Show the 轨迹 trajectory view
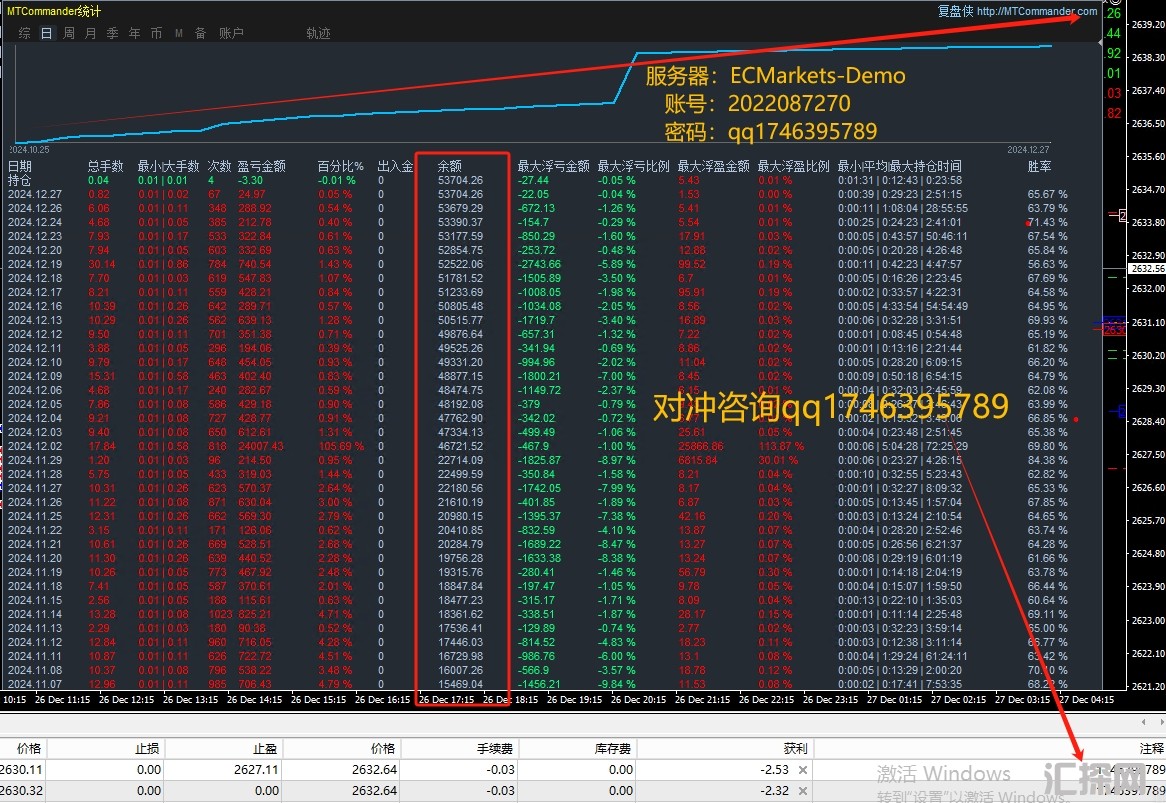The height and width of the screenshot is (803, 1166). (x=318, y=33)
